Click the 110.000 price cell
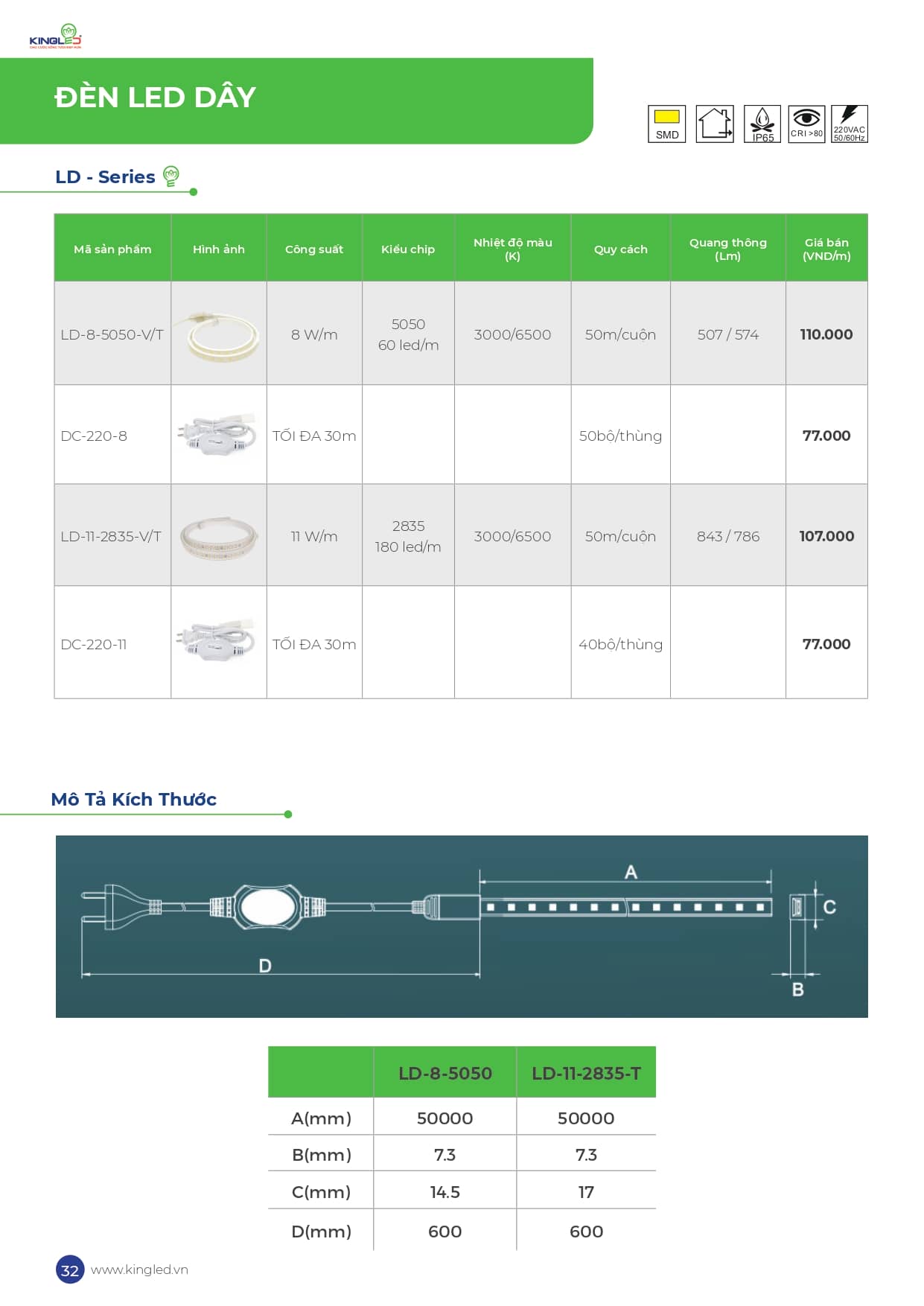924x1306 pixels. pyautogui.click(x=826, y=334)
